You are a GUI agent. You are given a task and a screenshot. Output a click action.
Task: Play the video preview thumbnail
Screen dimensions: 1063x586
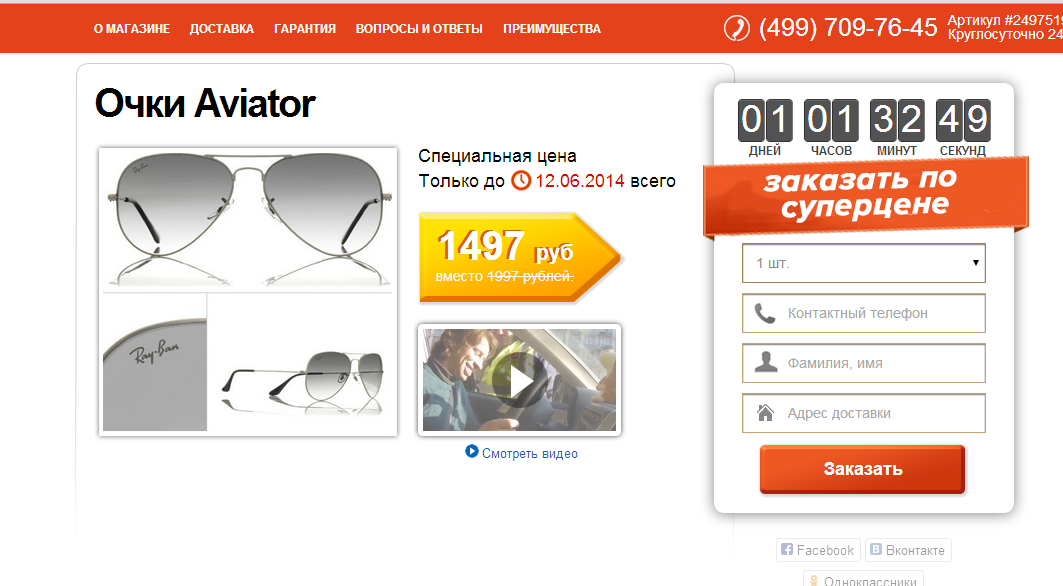click(519, 380)
